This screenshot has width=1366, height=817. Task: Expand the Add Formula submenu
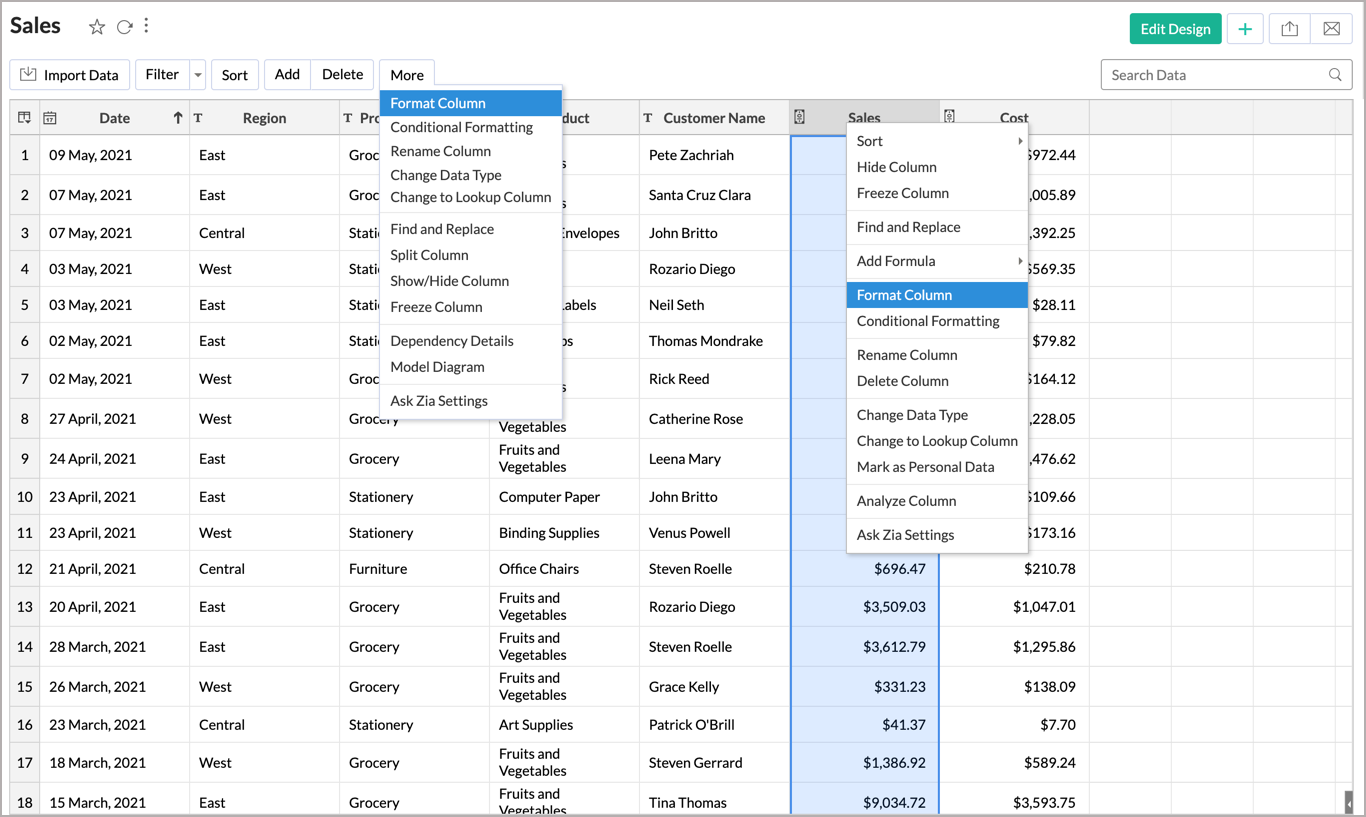[x=1020, y=261]
